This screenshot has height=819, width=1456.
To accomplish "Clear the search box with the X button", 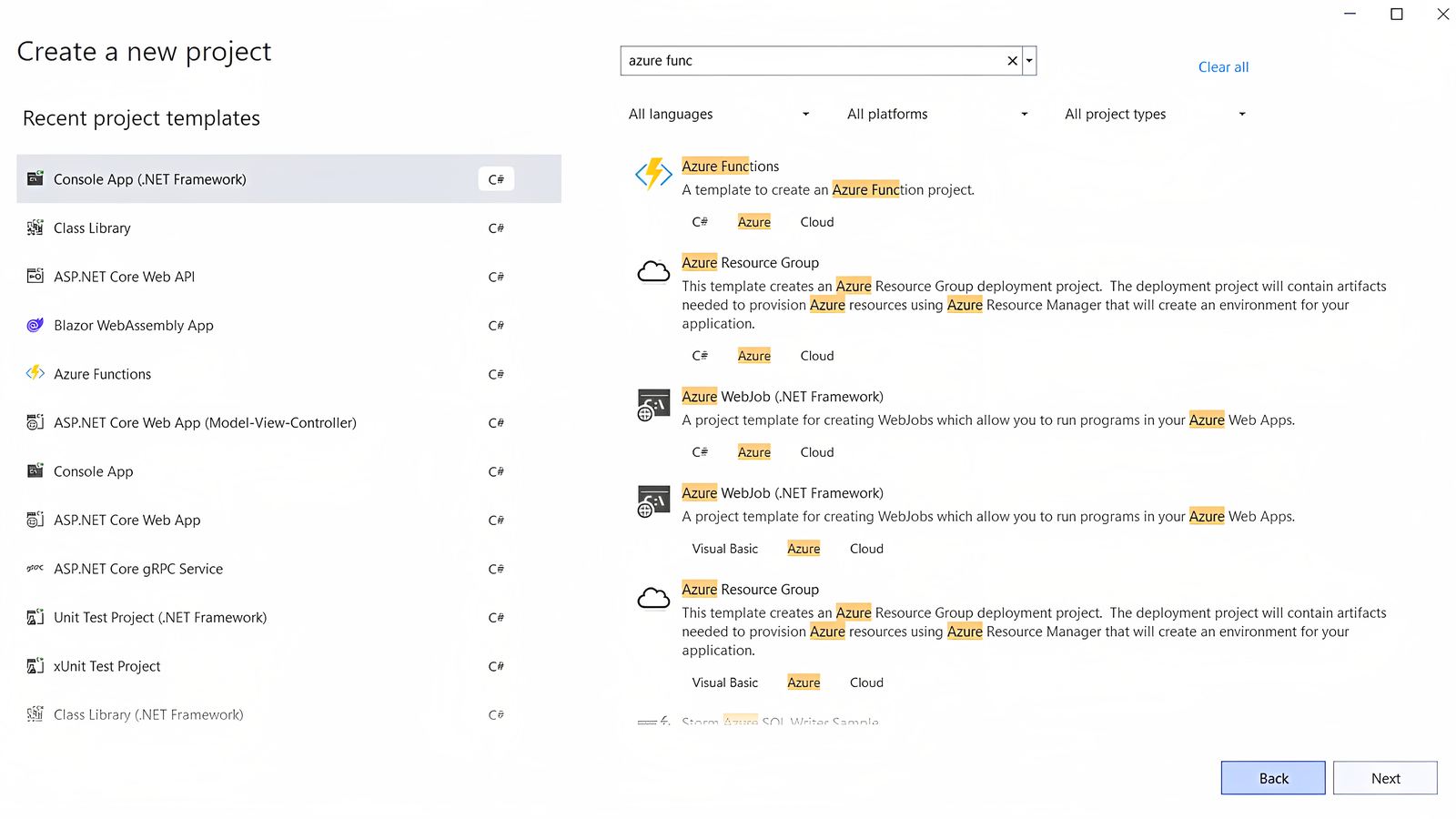I will pyautogui.click(x=1012, y=61).
